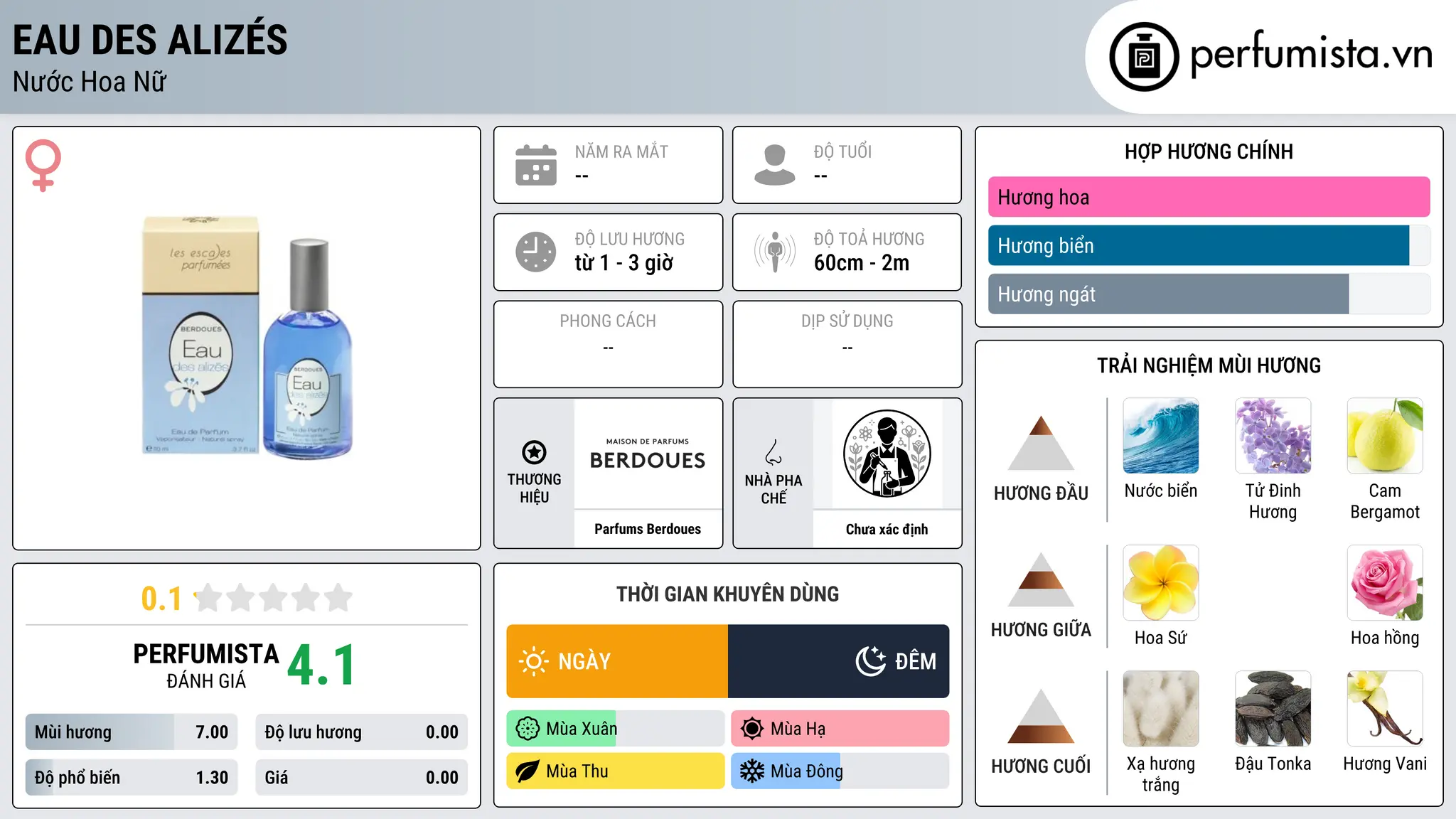Click the 0.1 user rating number
Screen dimensions: 1456x819
pyautogui.click(x=161, y=599)
